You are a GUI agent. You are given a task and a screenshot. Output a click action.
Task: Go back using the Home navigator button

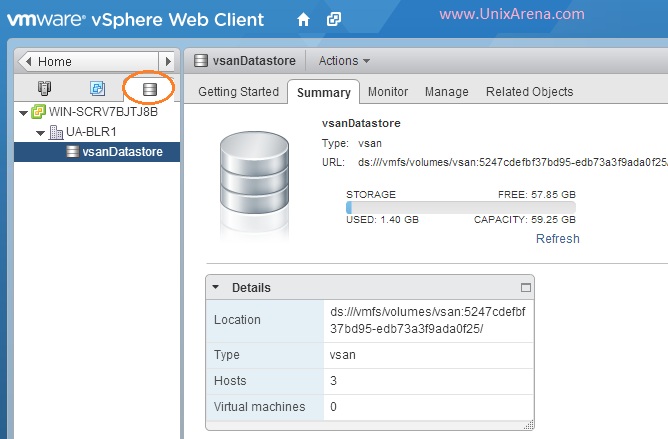click(x=89, y=61)
